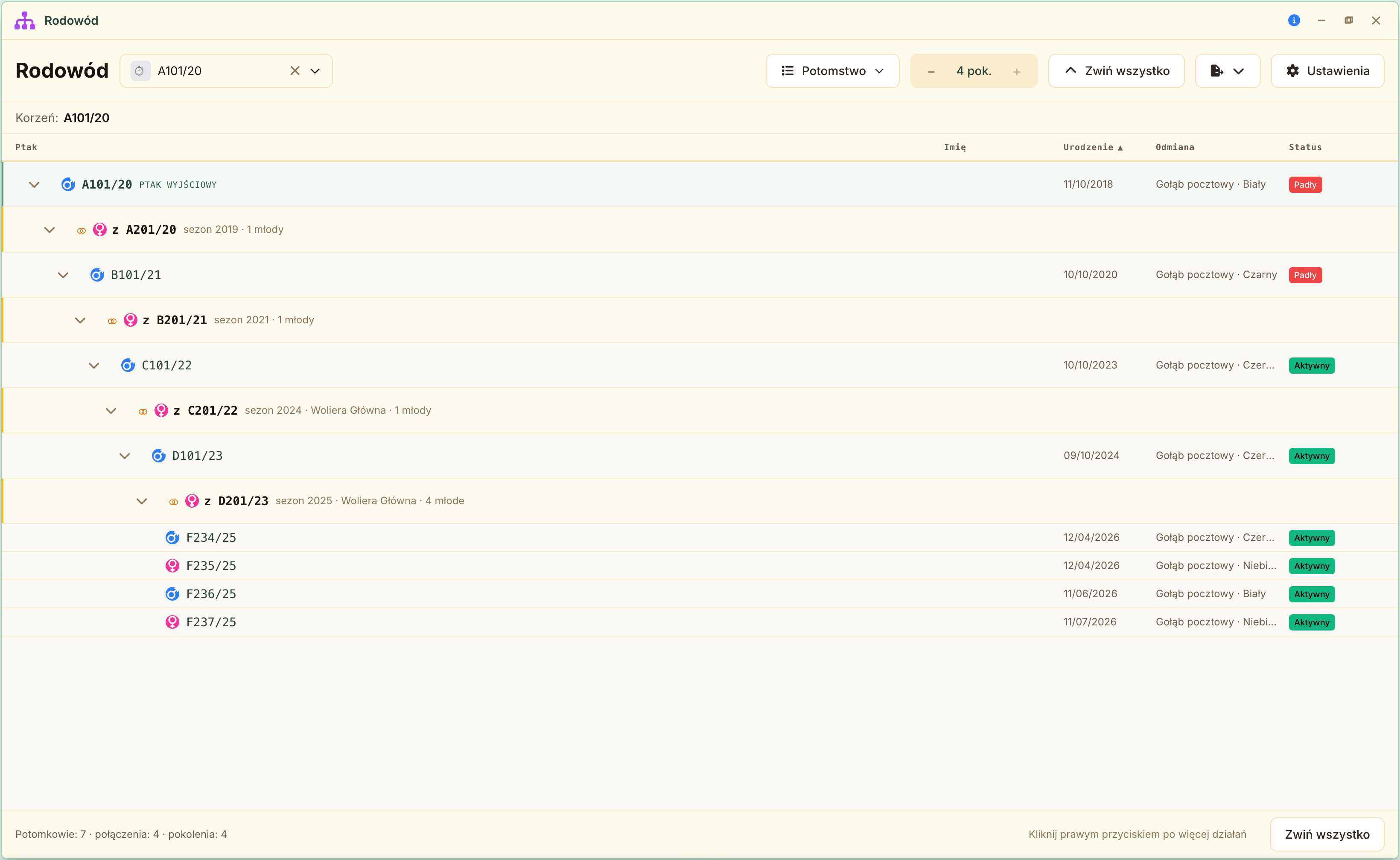Decrease generations with minus button
The width and height of the screenshot is (1400, 860).
[931, 72]
